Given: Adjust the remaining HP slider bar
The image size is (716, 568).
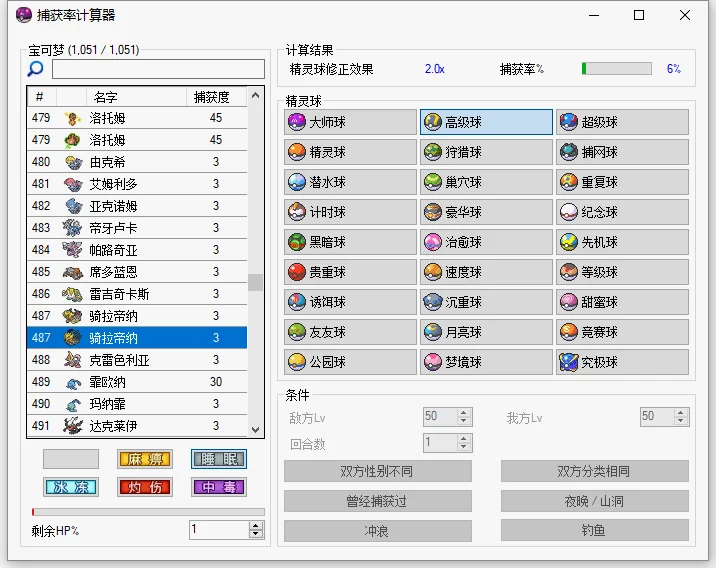Looking at the screenshot, I should tap(148, 512).
